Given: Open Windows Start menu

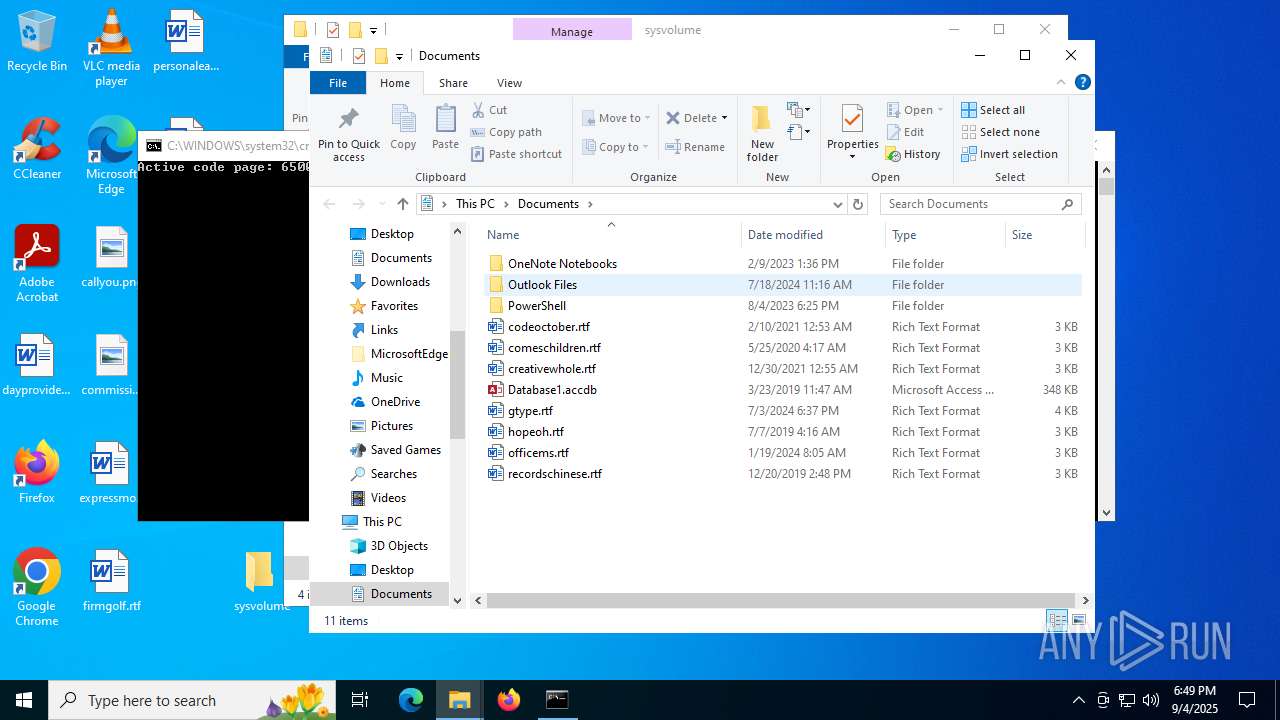Looking at the screenshot, I should coord(24,700).
